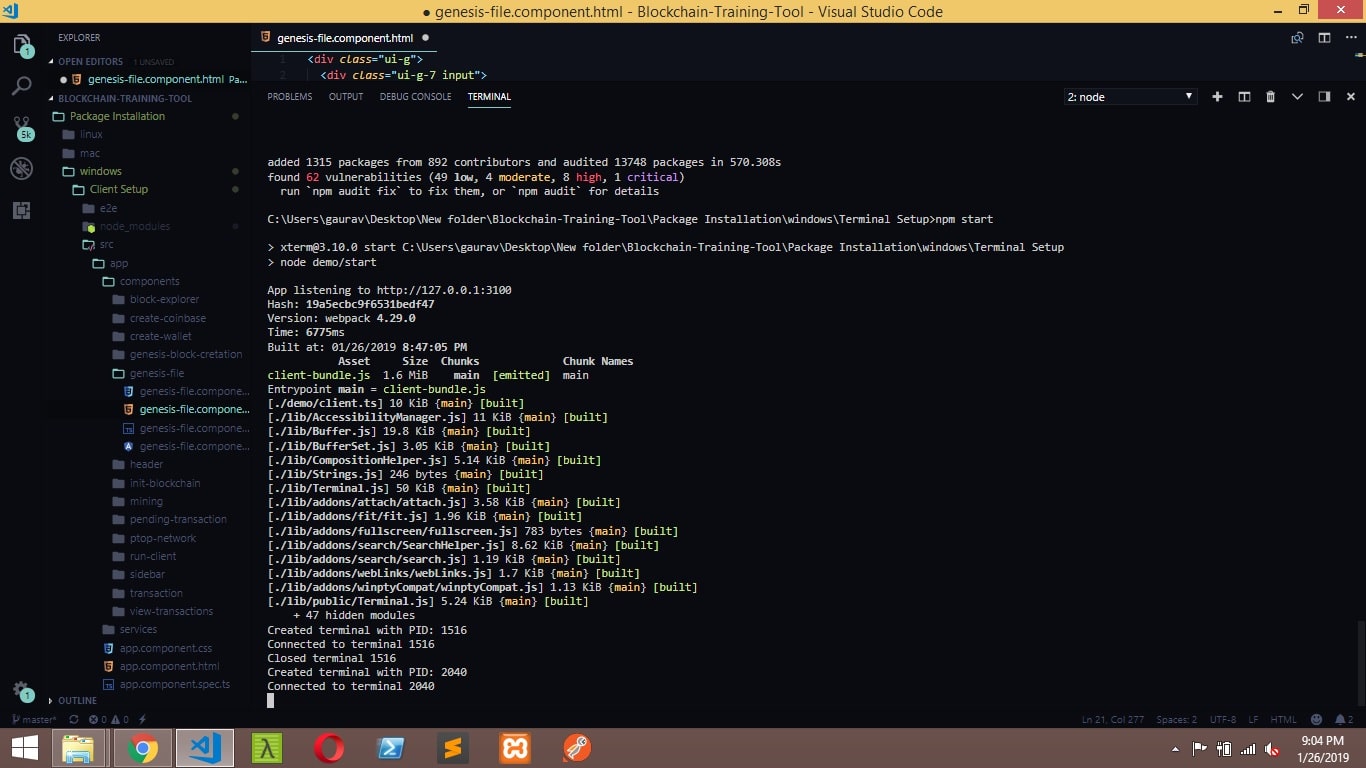Open the Debug view in activity bar
The width and height of the screenshot is (1366, 768).
click(22, 168)
